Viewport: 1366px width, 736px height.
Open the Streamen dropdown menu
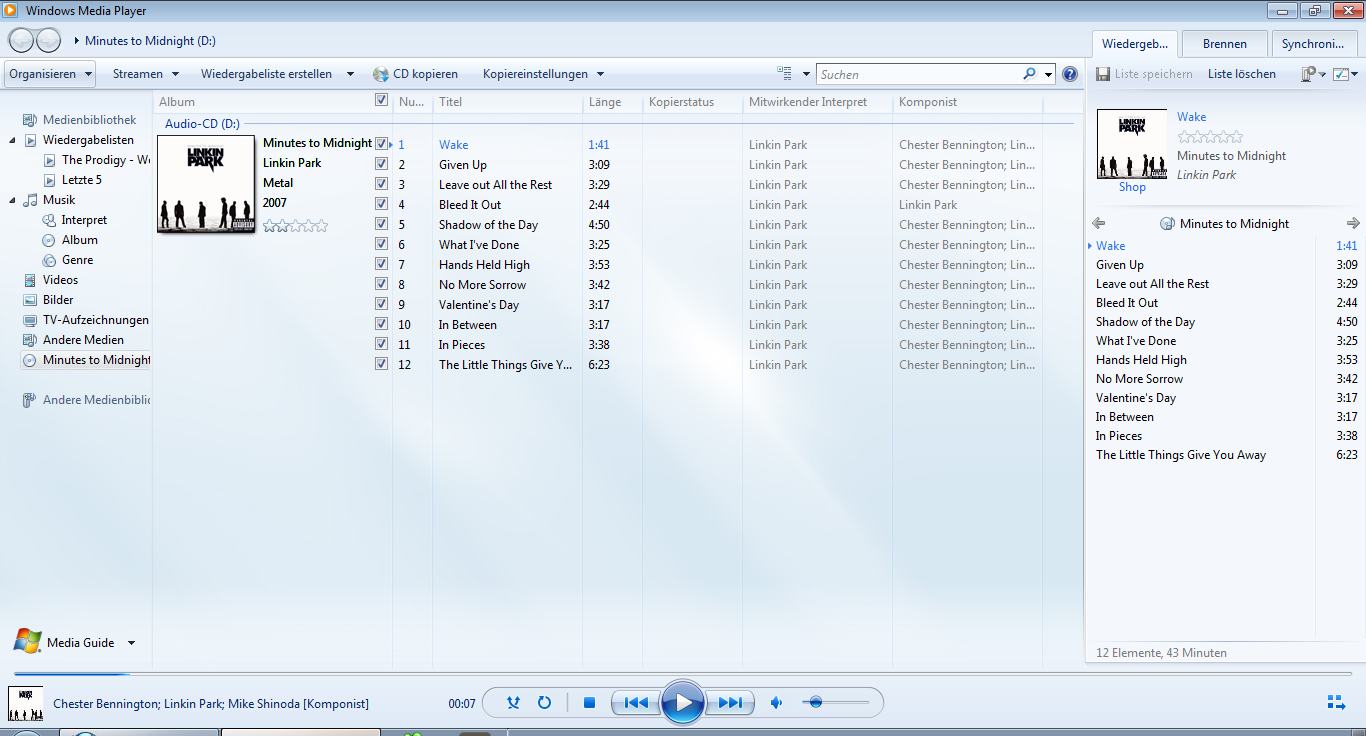(146, 74)
